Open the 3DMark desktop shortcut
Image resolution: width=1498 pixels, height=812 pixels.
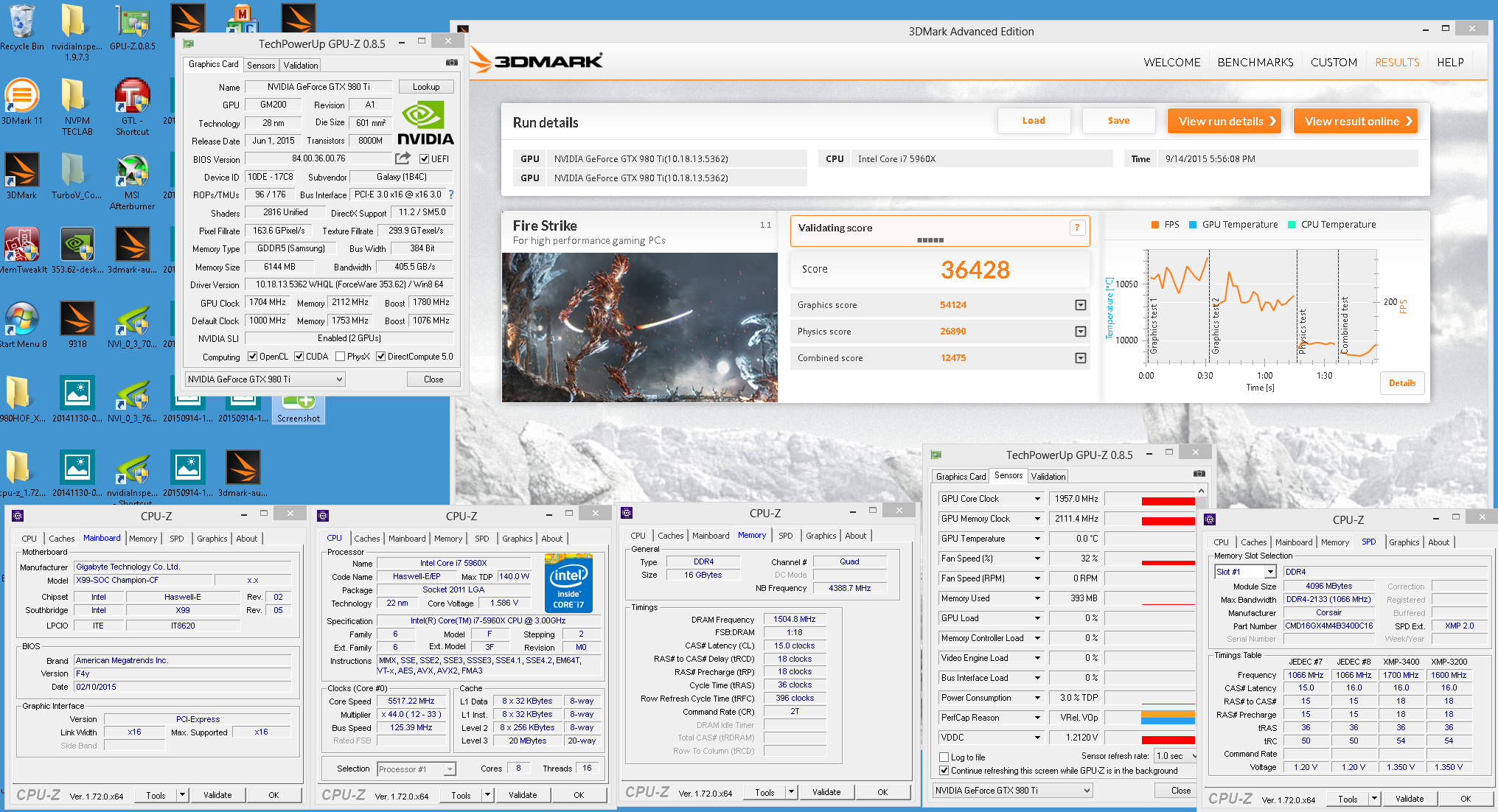(x=21, y=176)
